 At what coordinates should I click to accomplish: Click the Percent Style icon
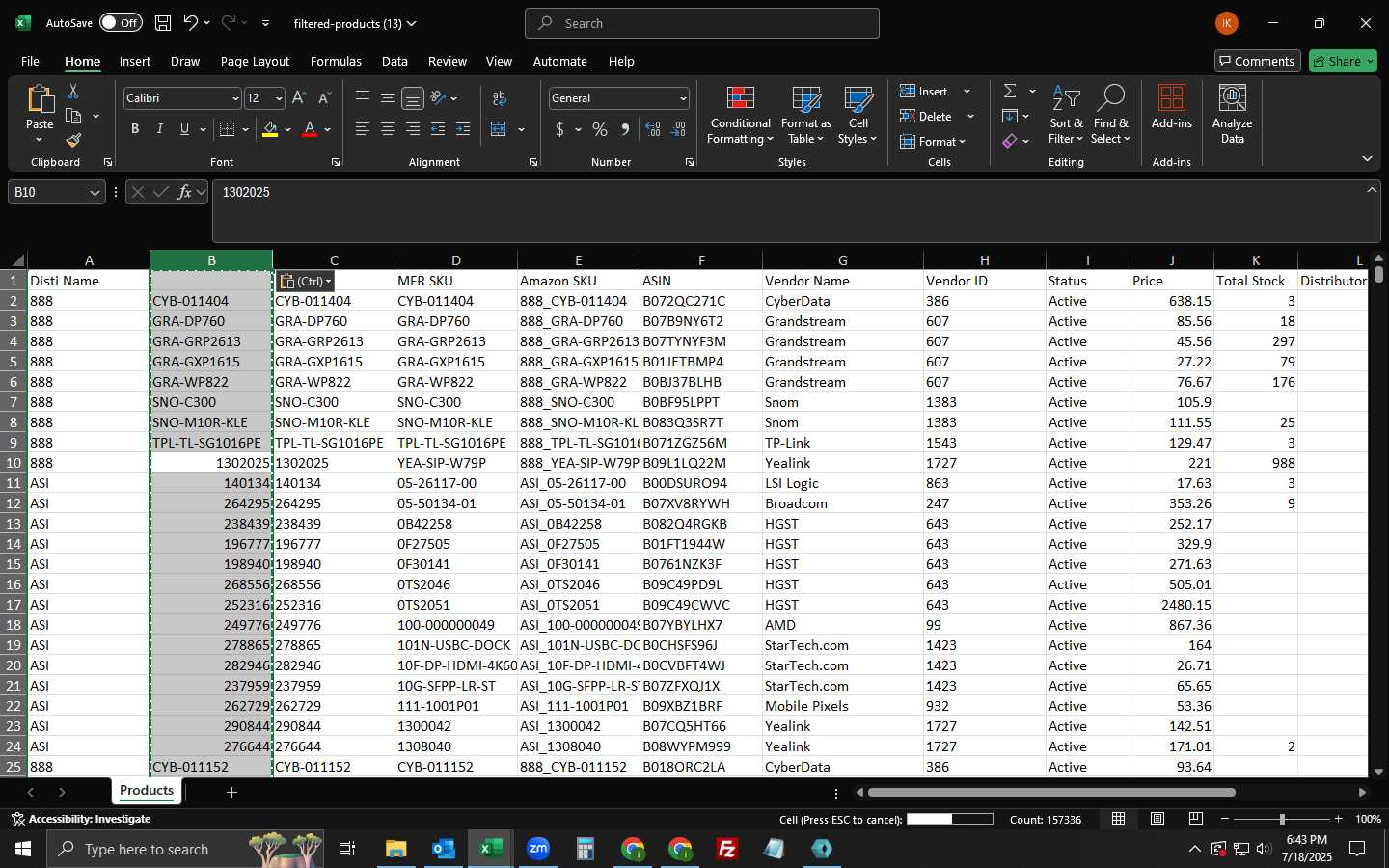coord(600,129)
